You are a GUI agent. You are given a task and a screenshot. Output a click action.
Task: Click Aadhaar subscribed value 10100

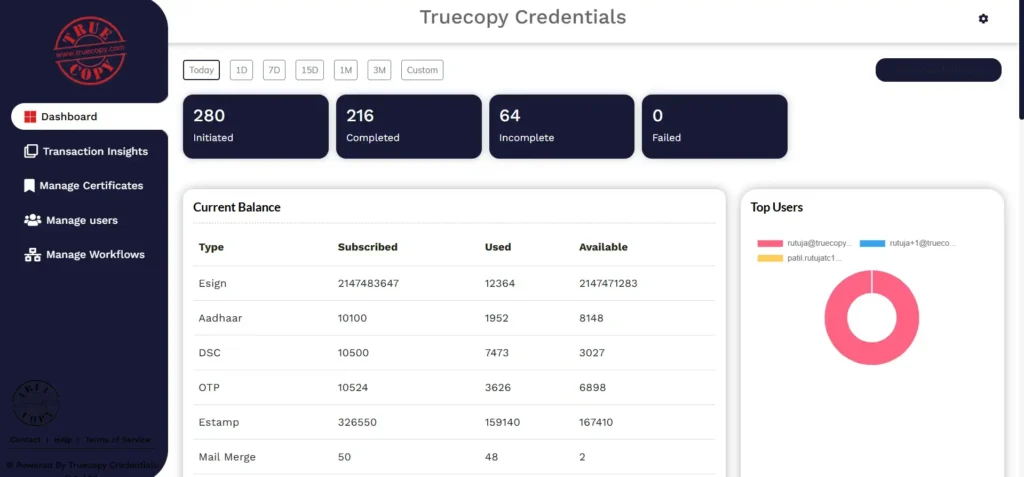click(x=353, y=318)
